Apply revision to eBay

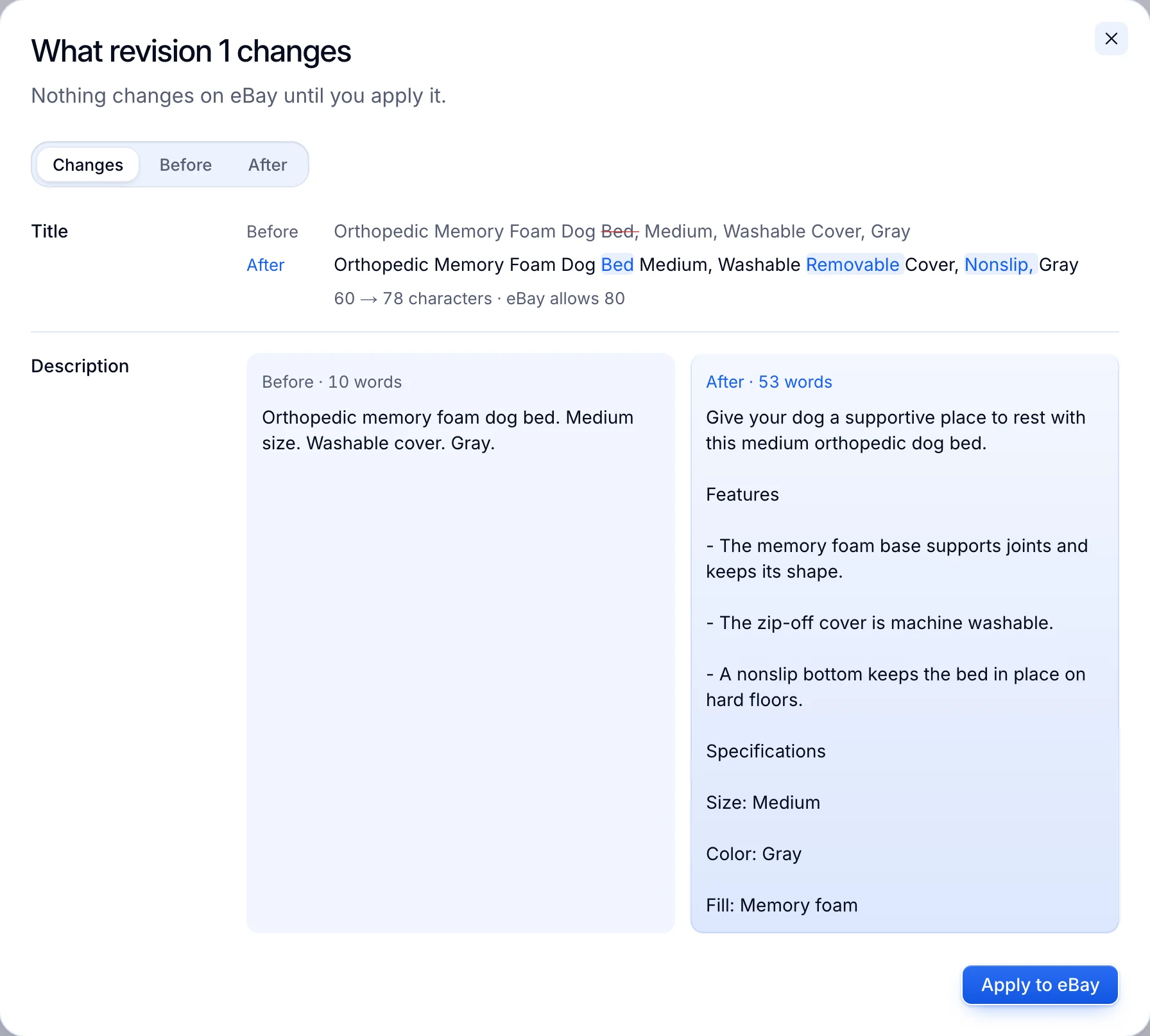1040,985
